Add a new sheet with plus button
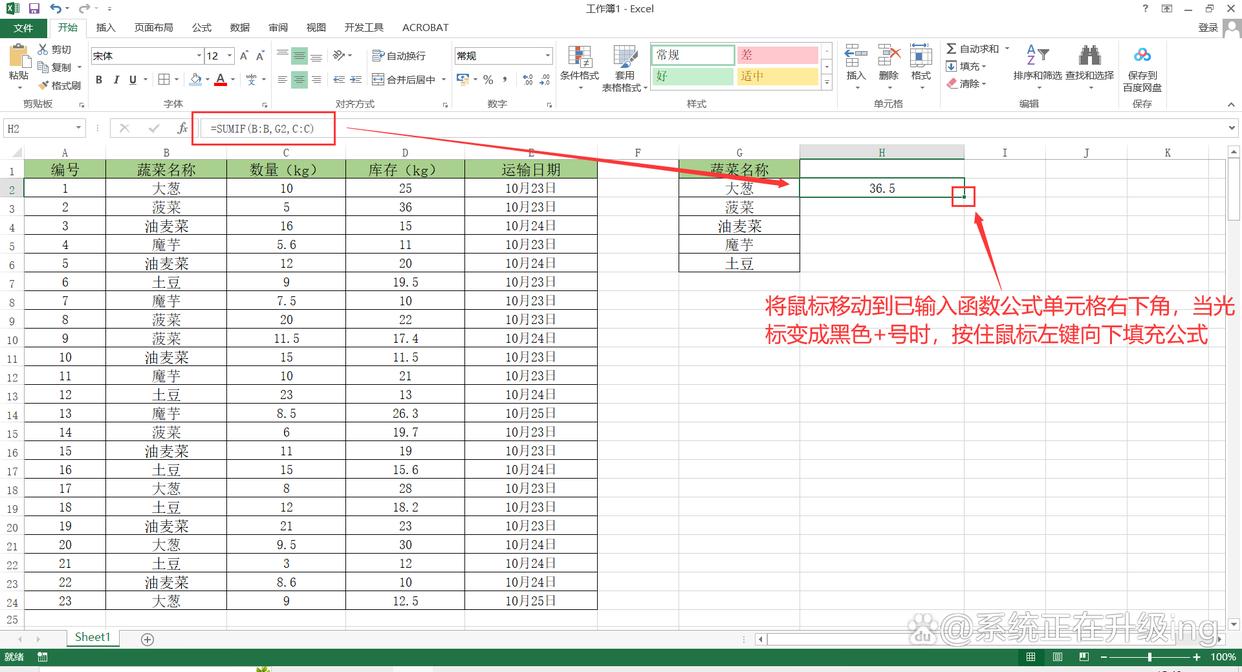The image size is (1242, 672). tap(147, 639)
